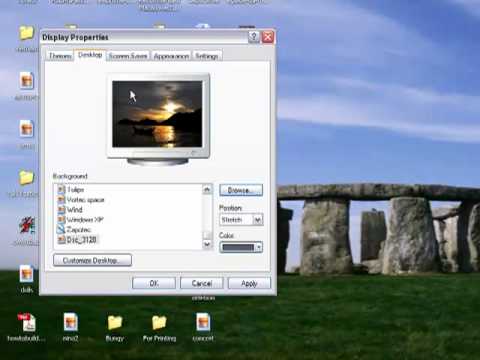
Task: Open the For Printing folder
Action: pos(159,323)
